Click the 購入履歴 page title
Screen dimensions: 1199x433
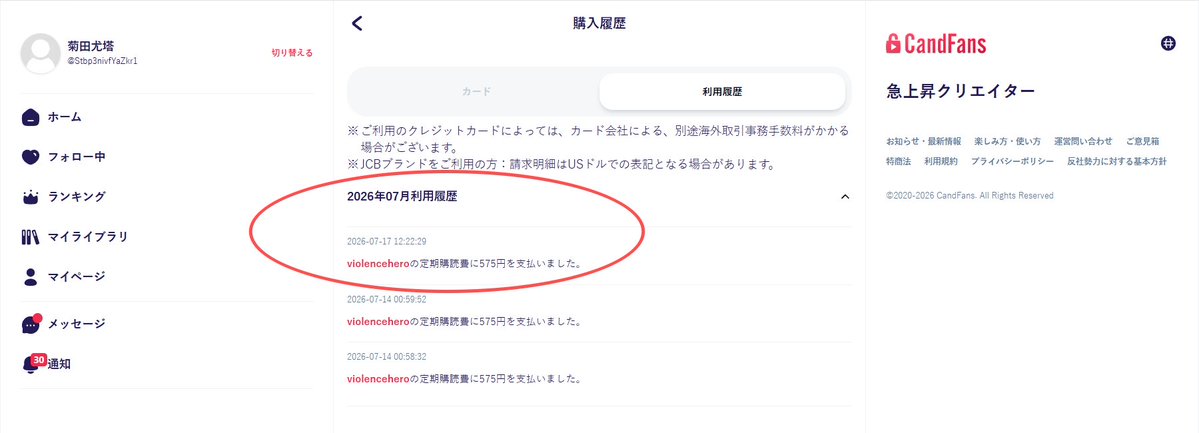(x=600, y=24)
